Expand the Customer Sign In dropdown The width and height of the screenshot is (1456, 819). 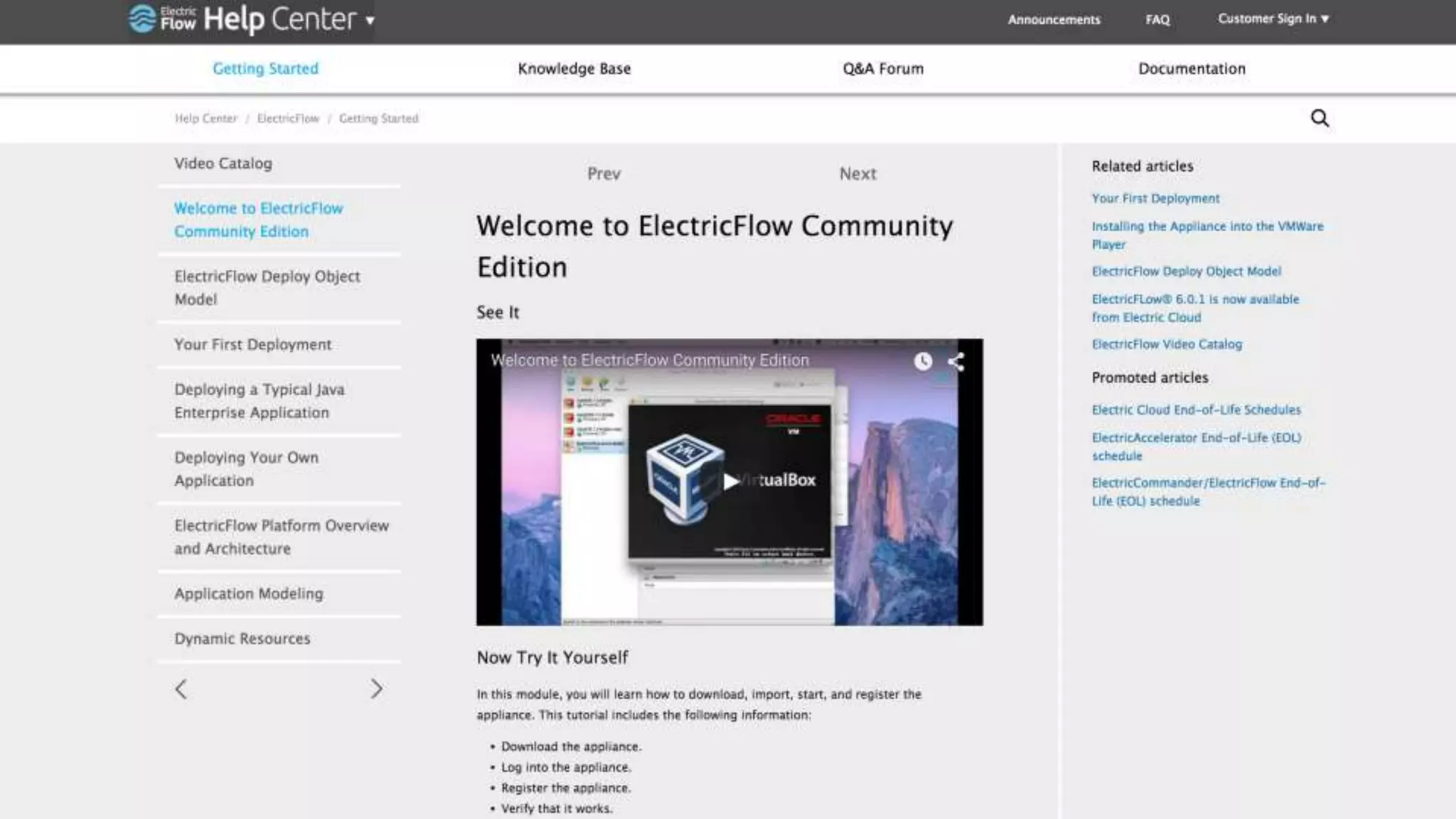click(x=1273, y=19)
